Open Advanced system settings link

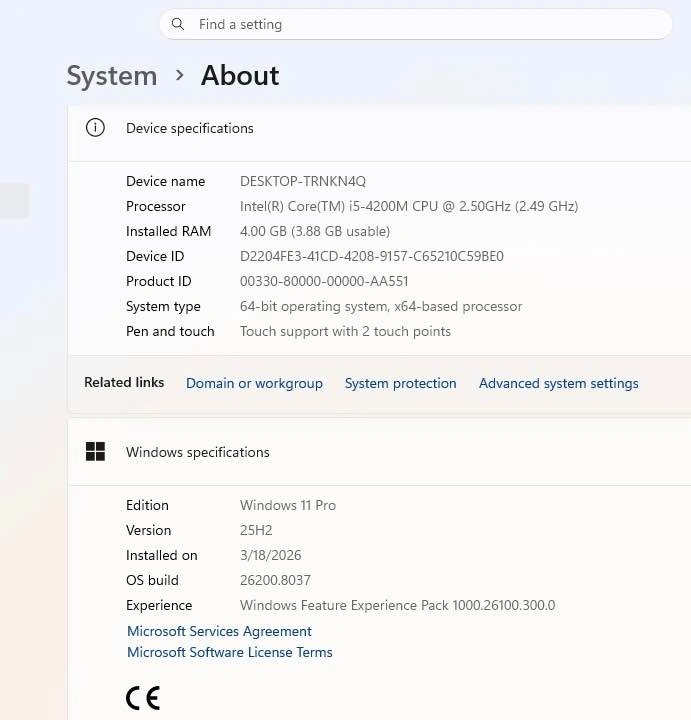[558, 383]
